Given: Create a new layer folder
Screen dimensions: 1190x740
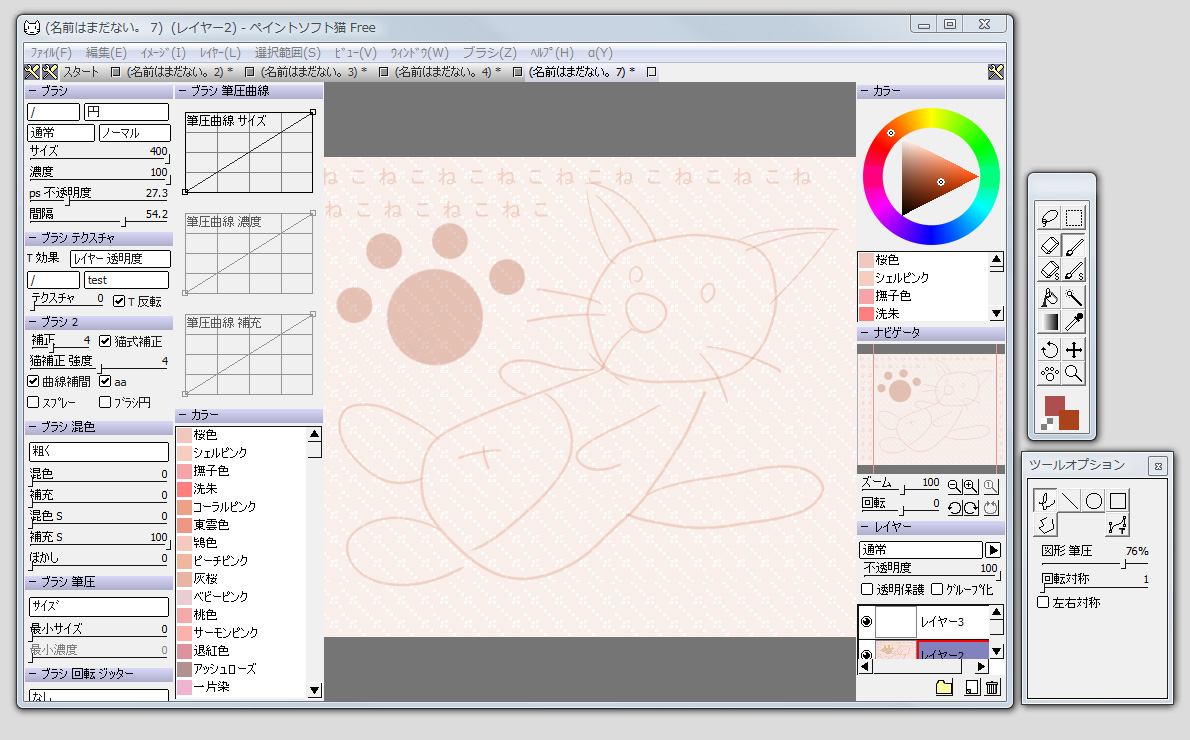Looking at the screenshot, I should click(943, 687).
